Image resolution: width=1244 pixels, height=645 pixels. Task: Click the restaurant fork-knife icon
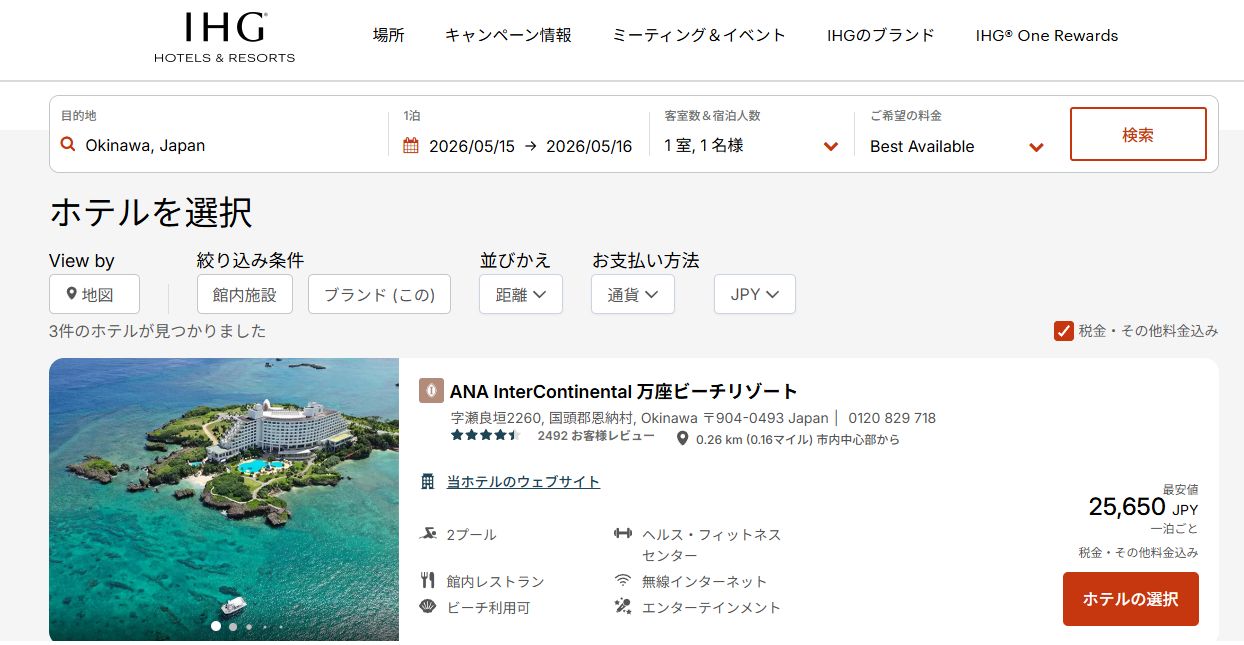[428, 581]
